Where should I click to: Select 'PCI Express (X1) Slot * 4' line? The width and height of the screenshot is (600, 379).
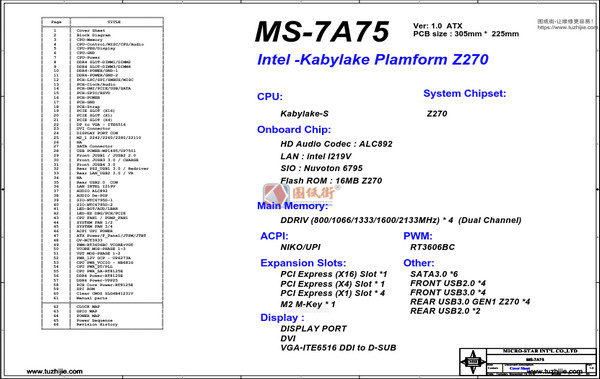333,293
